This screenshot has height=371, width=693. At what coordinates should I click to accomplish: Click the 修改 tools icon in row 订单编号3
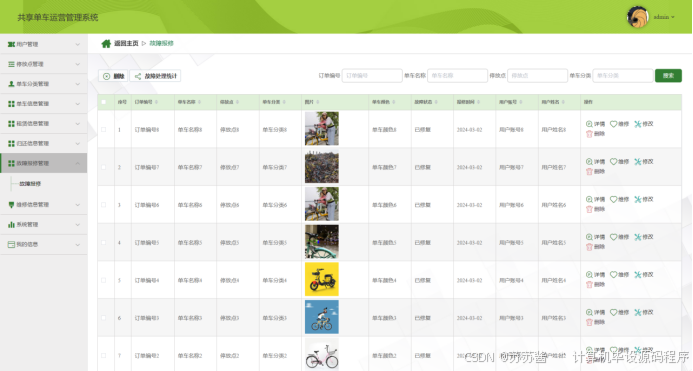(x=637, y=312)
